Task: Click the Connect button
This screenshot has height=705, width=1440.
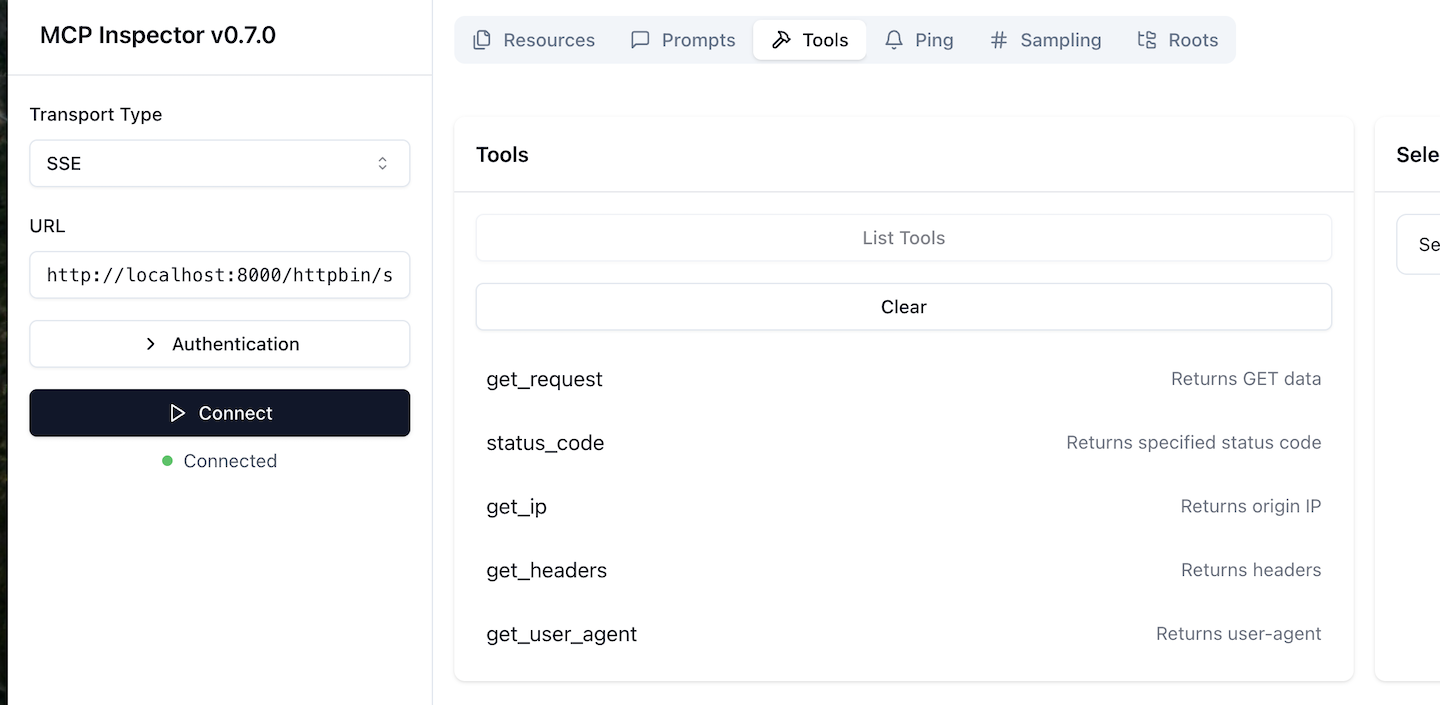Action: click(220, 413)
